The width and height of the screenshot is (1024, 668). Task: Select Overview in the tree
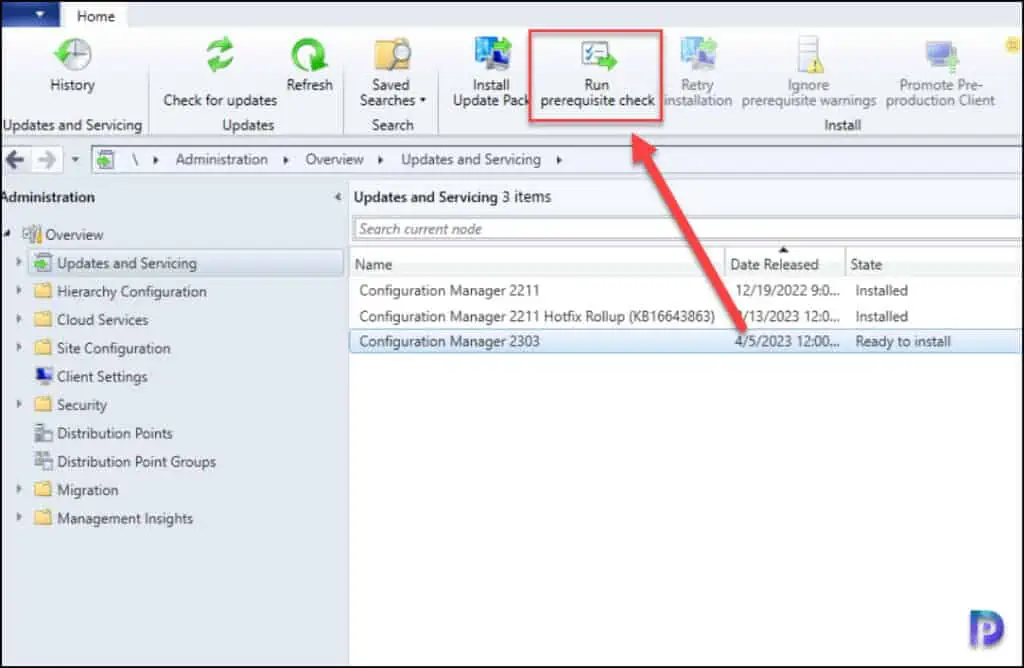[x=74, y=234]
